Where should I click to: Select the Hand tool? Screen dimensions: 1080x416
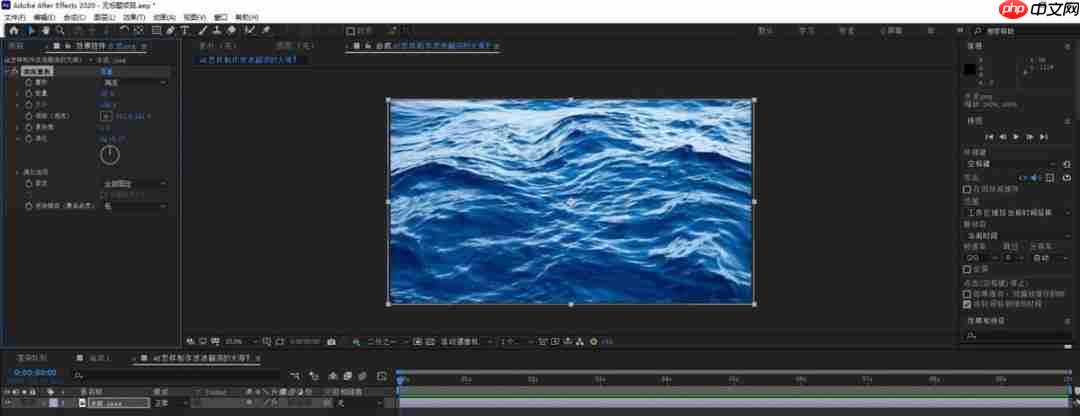click(46, 30)
